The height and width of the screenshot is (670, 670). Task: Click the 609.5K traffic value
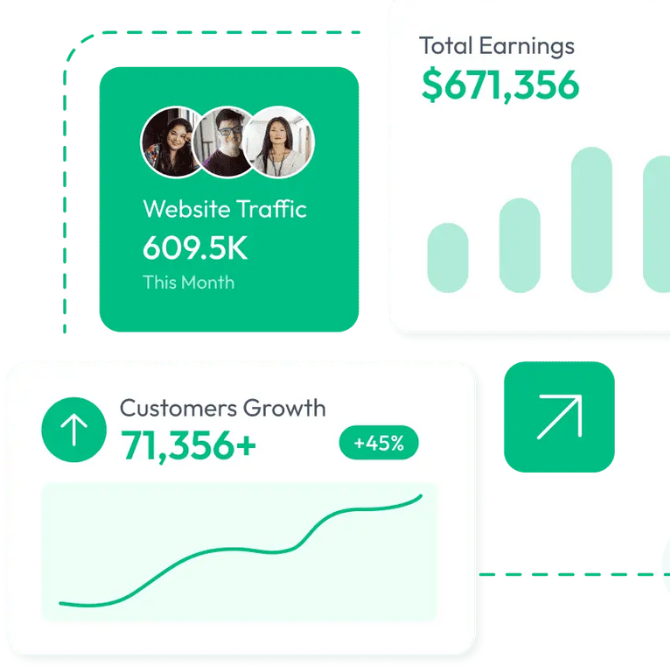coord(195,246)
